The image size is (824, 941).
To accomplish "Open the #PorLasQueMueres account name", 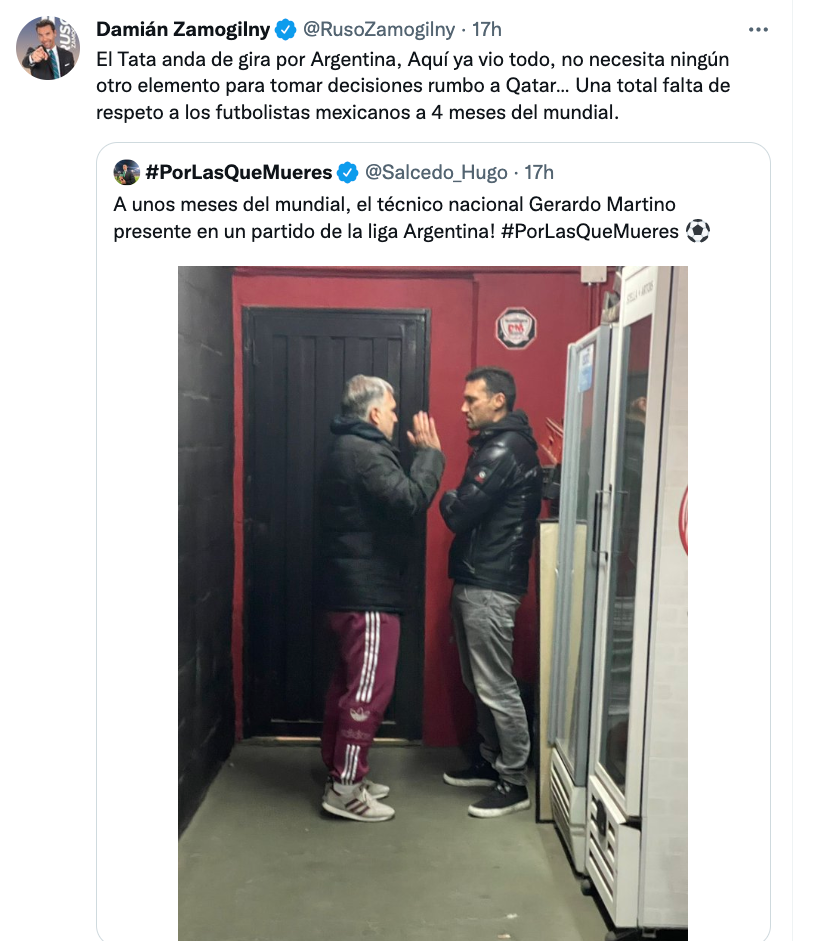I will (x=238, y=173).
